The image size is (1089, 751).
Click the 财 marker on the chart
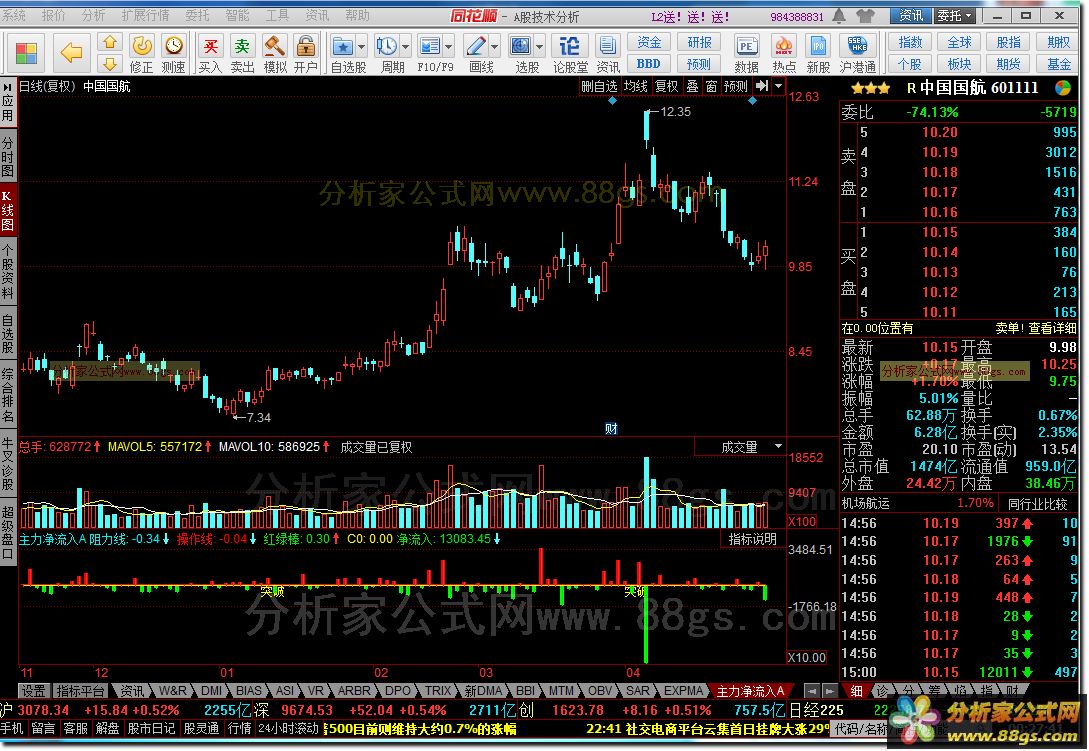click(611, 429)
